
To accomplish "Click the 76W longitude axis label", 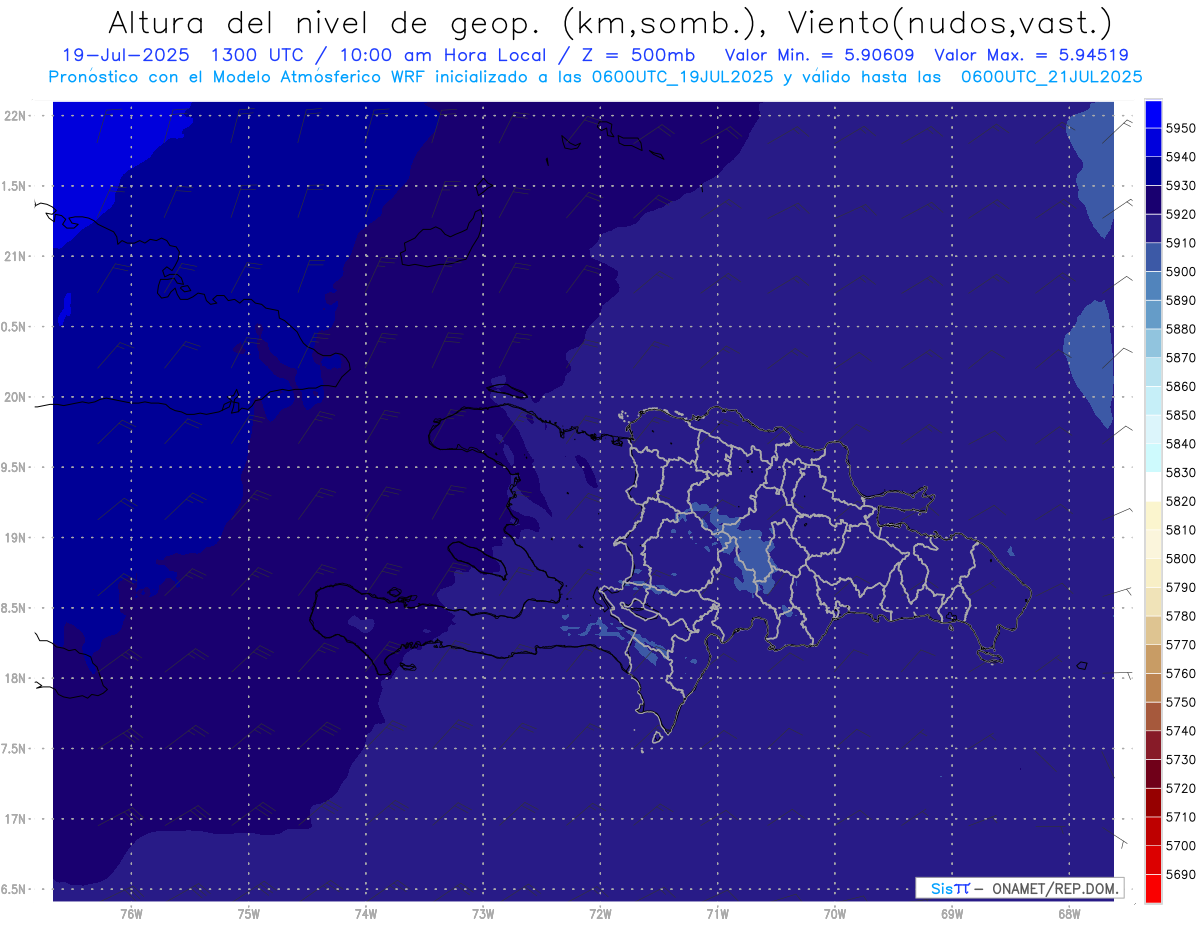I will tap(131, 913).
